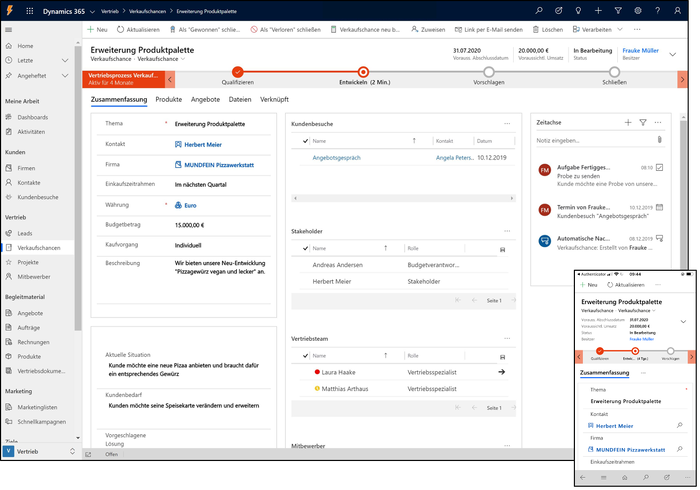Click arrow icon in Laura Haake row
The height and width of the screenshot is (490, 700).
(502, 372)
